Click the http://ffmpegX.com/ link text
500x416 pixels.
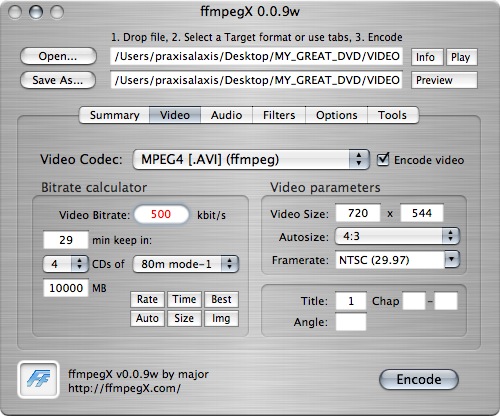[x=124, y=388]
